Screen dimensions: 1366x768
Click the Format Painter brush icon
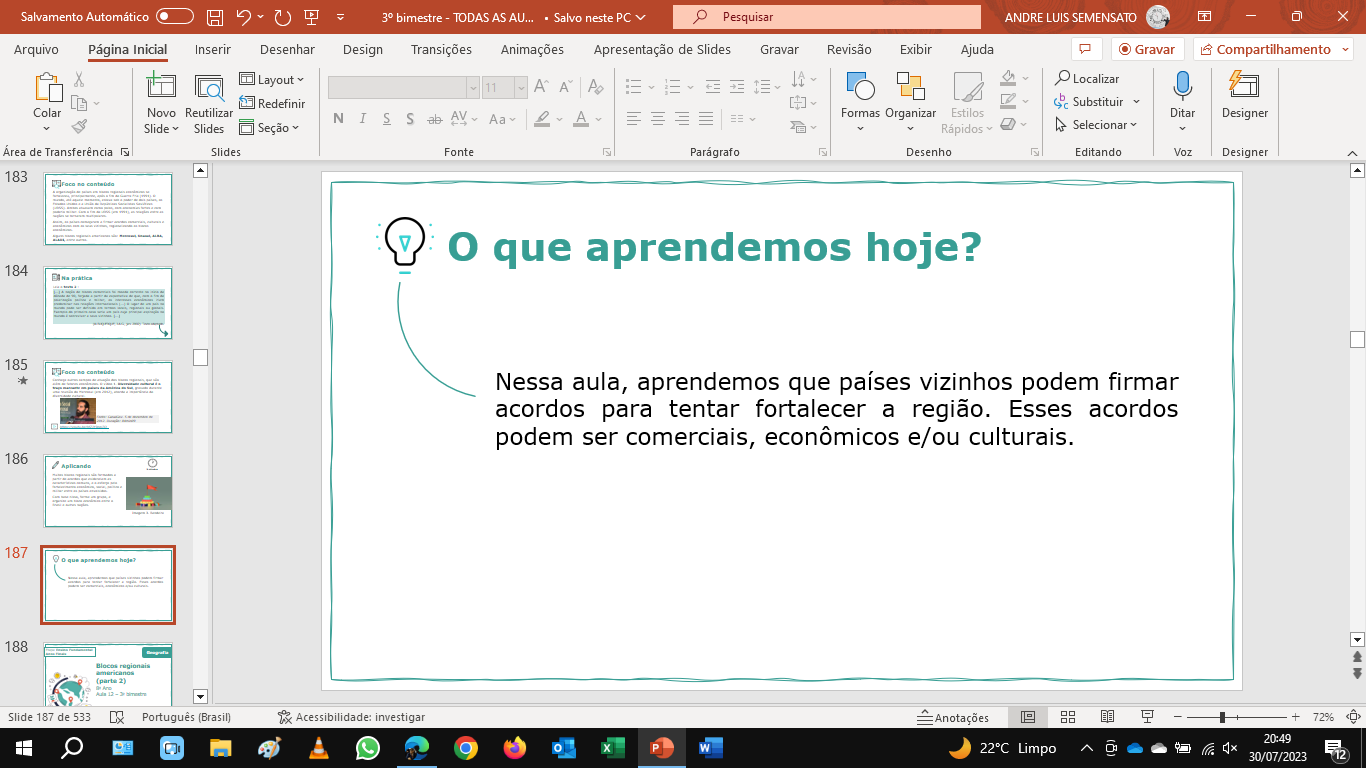pyautogui.click(x=79, y=126)
